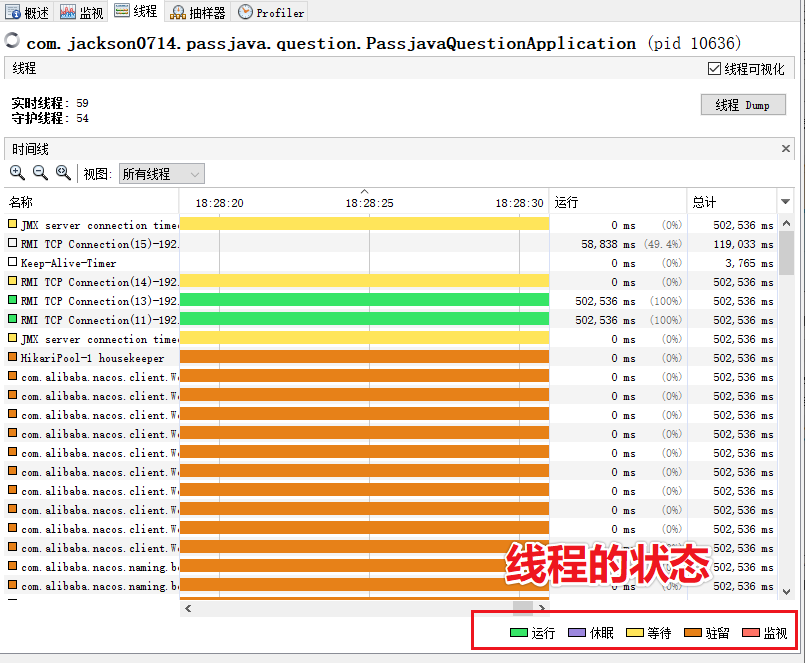Select the Keep-Alive-Timer thread checkbox
Image resolution: width=805 pixels, height=663 pixels.
13,262
